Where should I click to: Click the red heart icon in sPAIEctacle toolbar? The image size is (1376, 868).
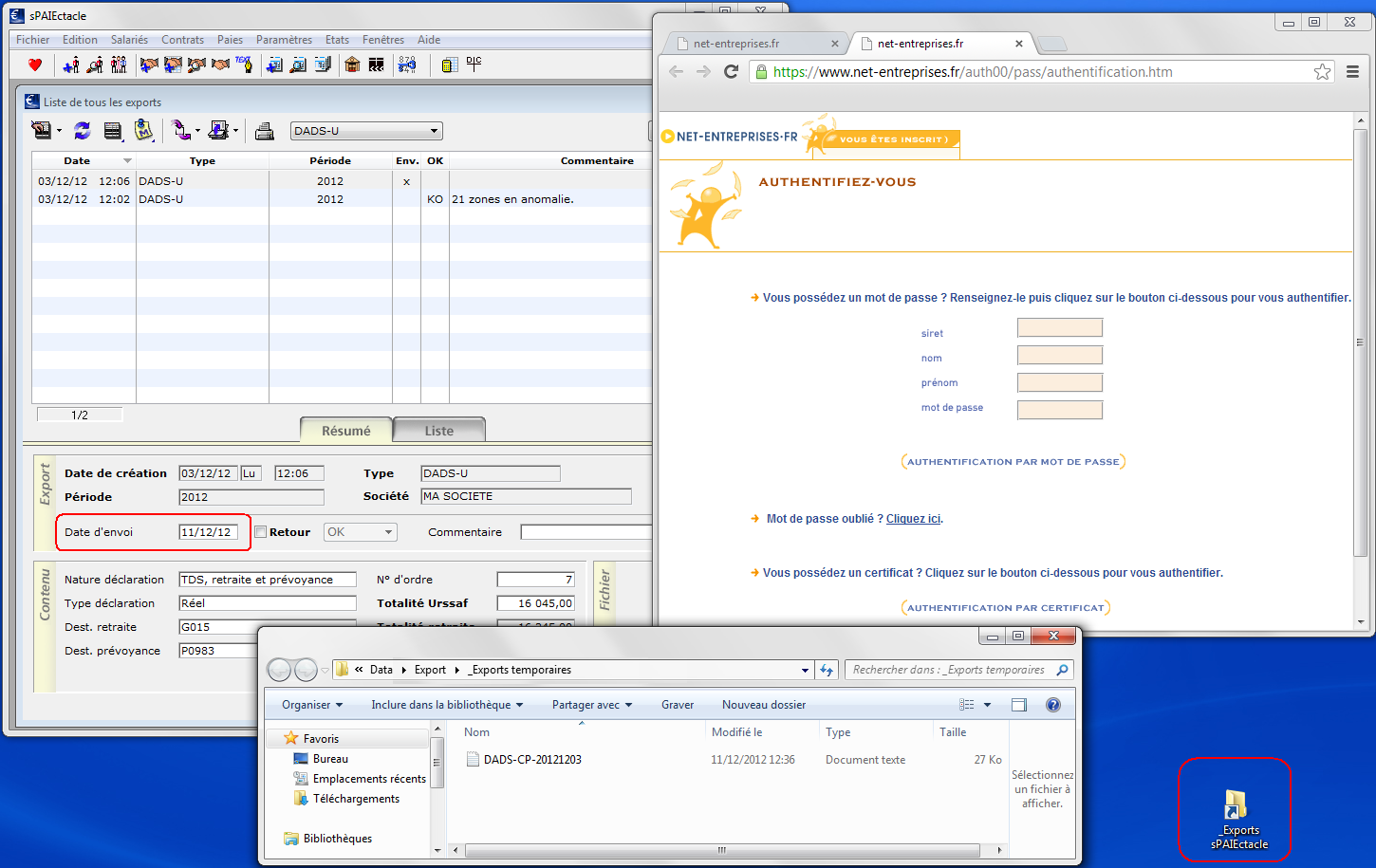click(x=35, y=65)
